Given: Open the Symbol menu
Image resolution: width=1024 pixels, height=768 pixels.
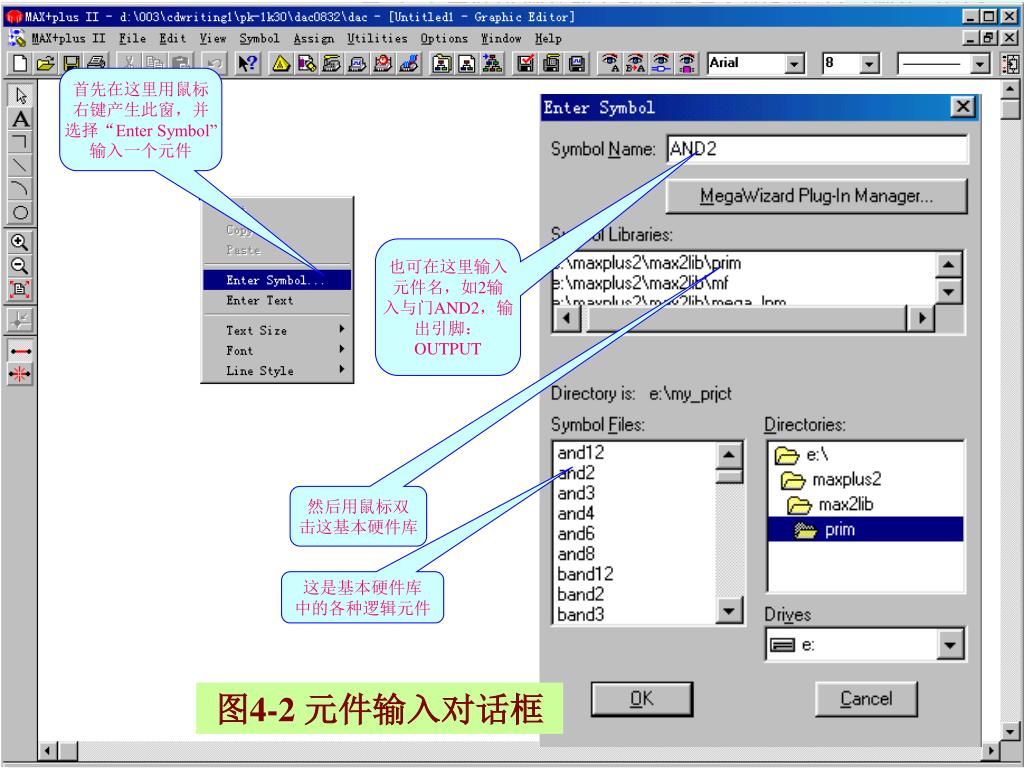Looking at the screenshot, I should pos(259,39).
